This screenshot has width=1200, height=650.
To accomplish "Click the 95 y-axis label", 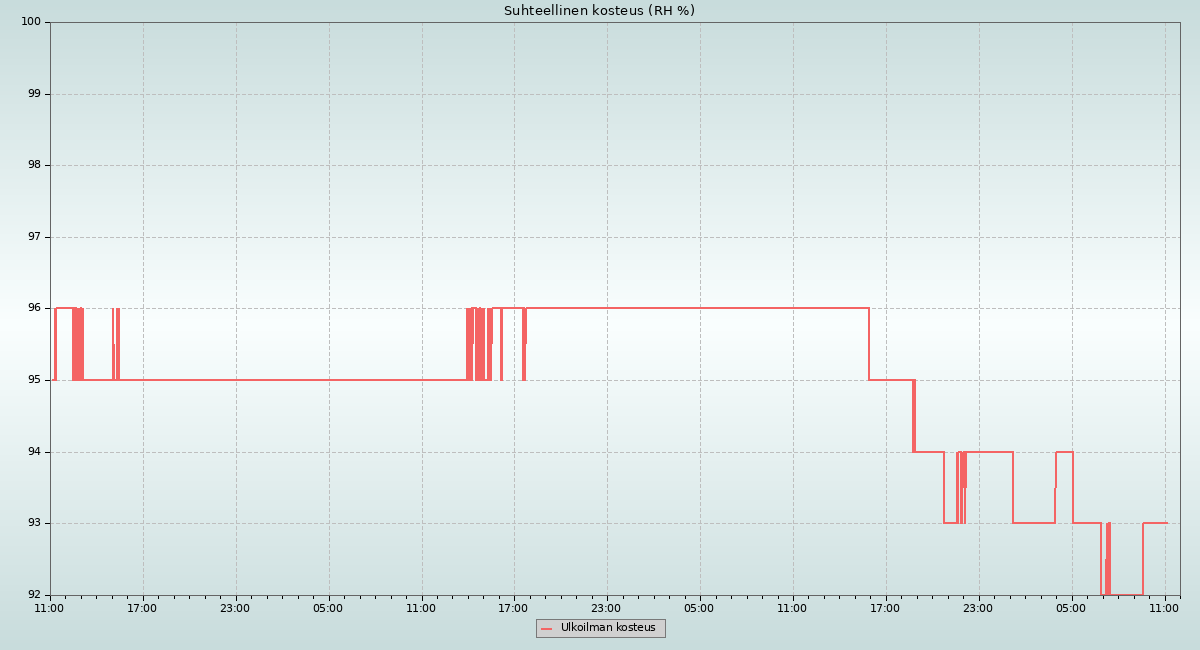I will pos(34,380).
